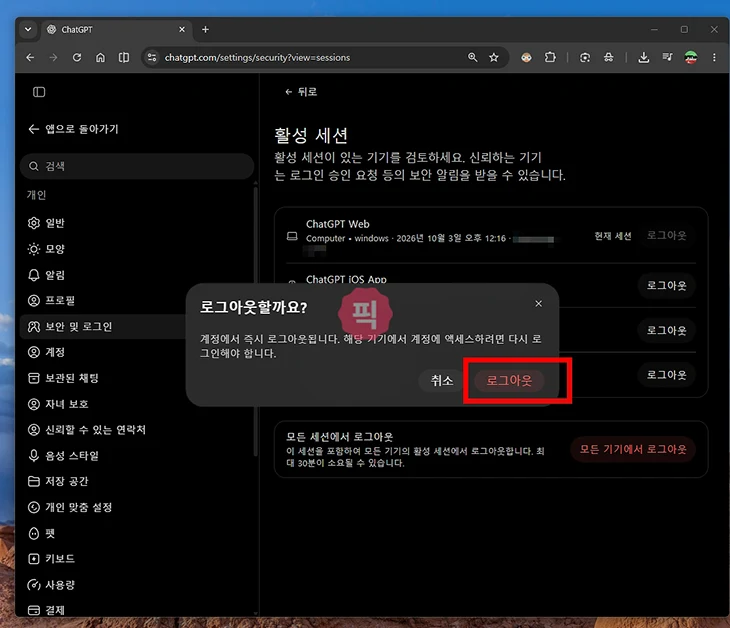Select the ChatGPT browser tab

click(115, 29)
